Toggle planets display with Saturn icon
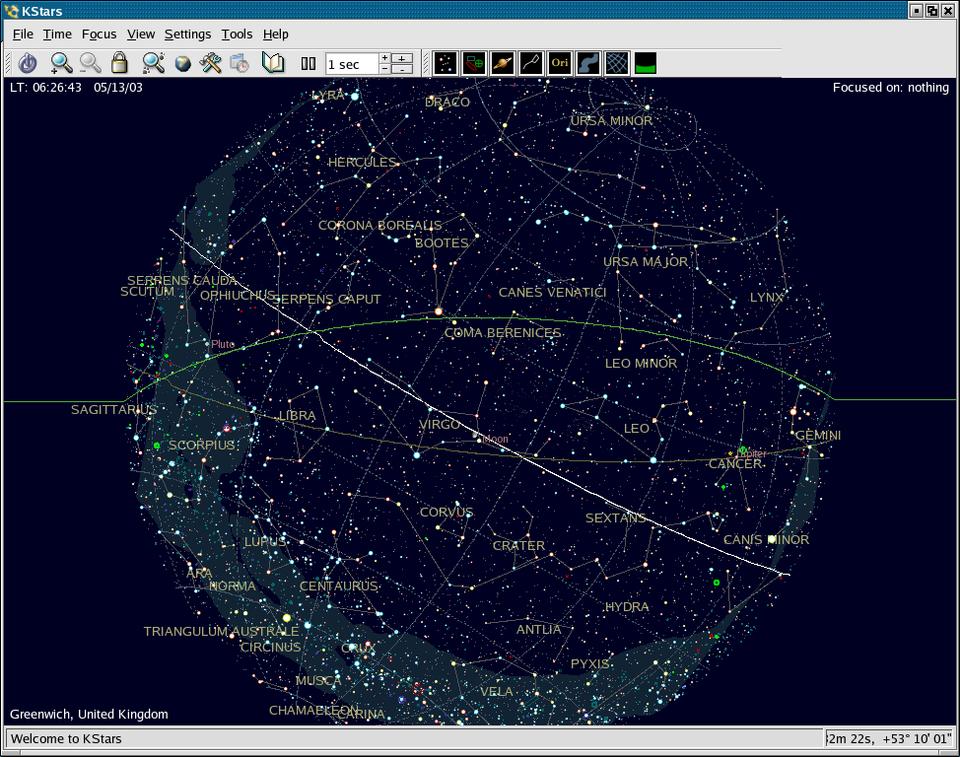Image resolution: width=960 pixels, height=757 pixels. (x=502, y=63)
